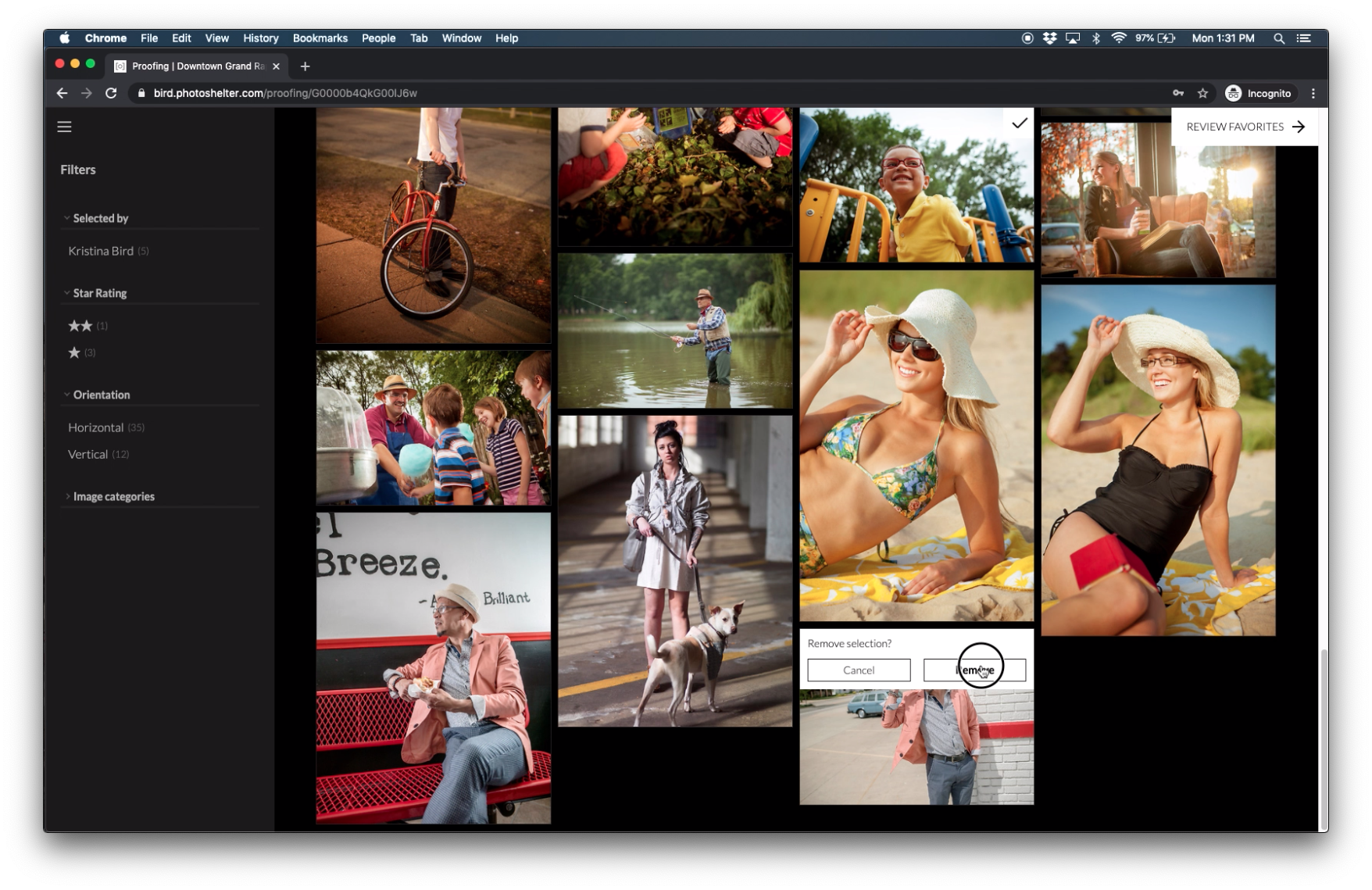Viewport: 1372px width, 890px height.
Task: Open the AirPlay display menu
Action: (x=1073, y=38)
